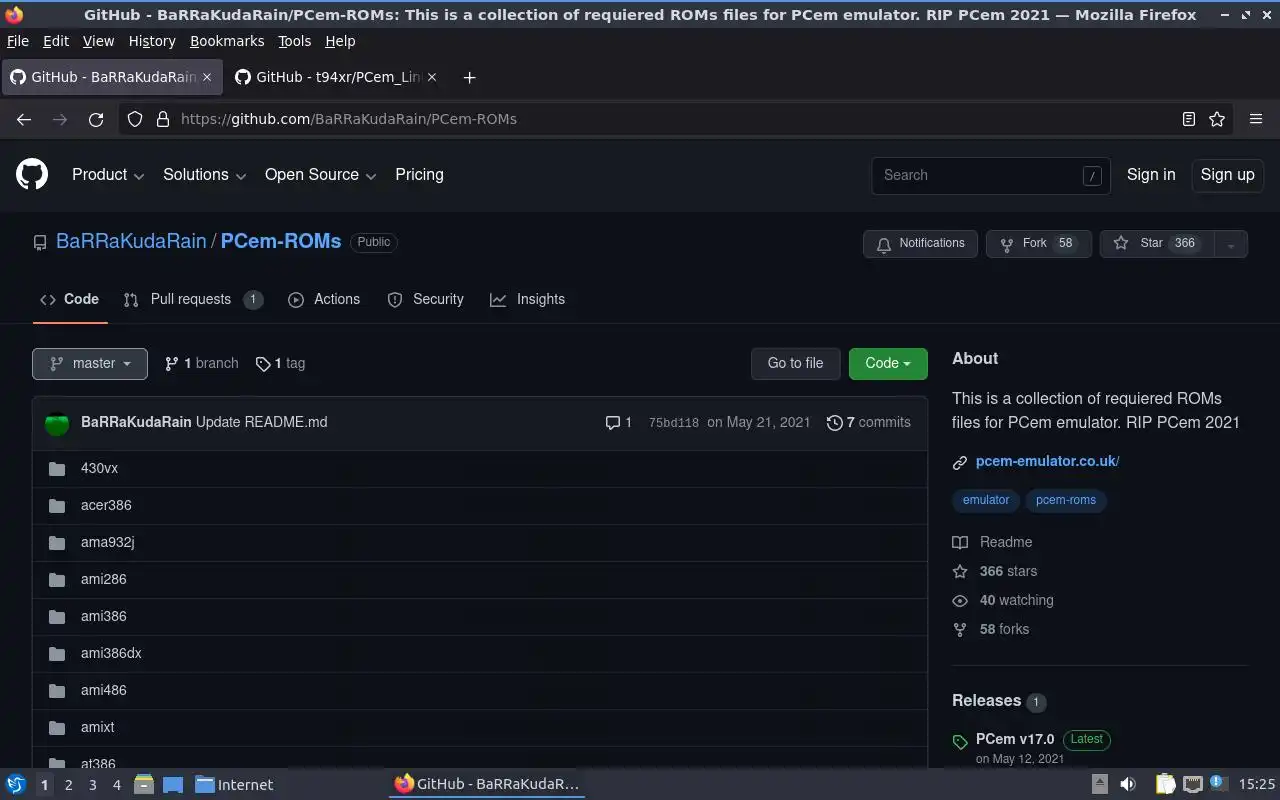Open the Pricing link
This screenshot has width=1280, height=800.
point(419,175)
